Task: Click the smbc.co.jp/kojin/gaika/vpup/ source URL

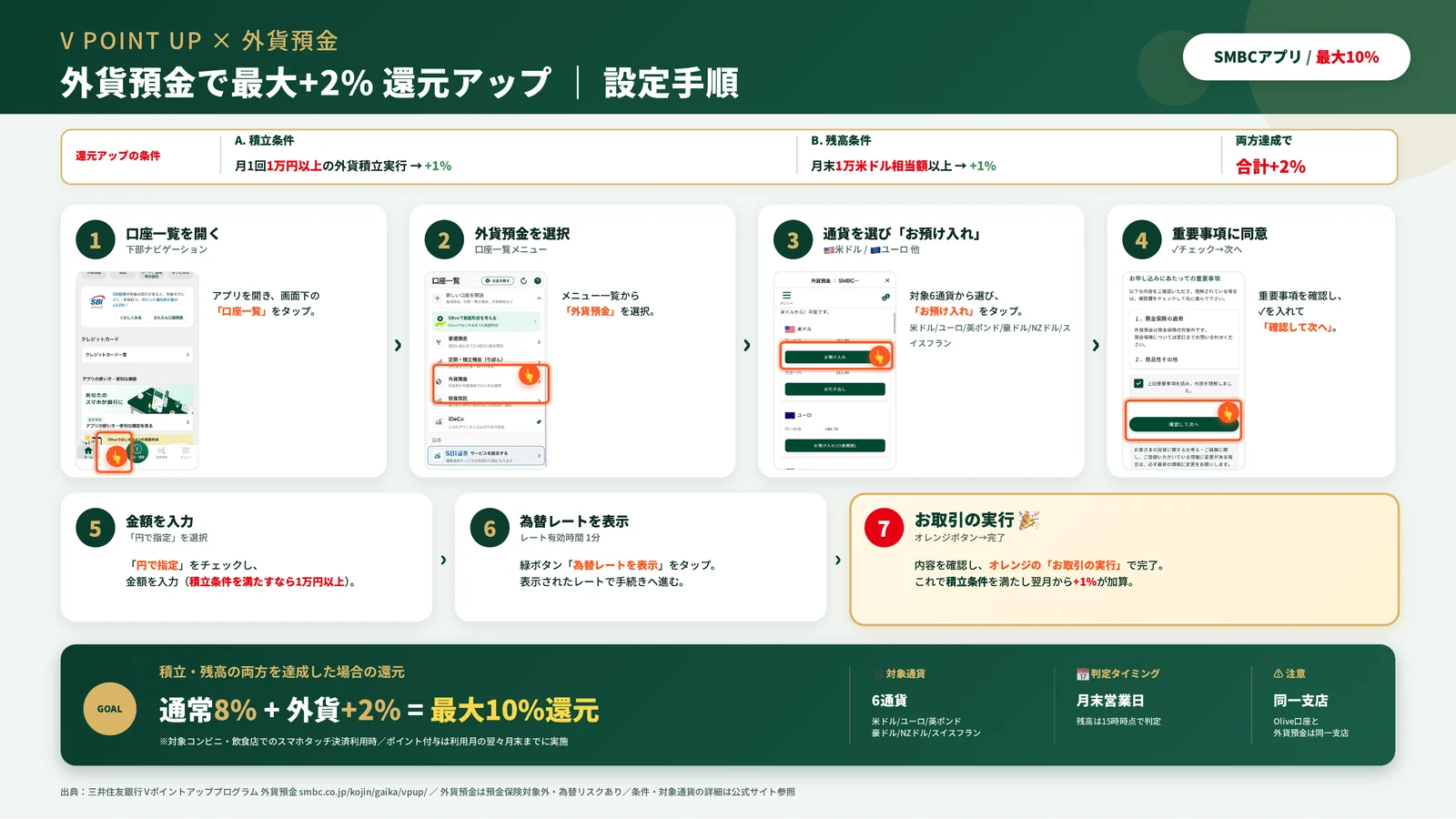Action: click(362, 792)
